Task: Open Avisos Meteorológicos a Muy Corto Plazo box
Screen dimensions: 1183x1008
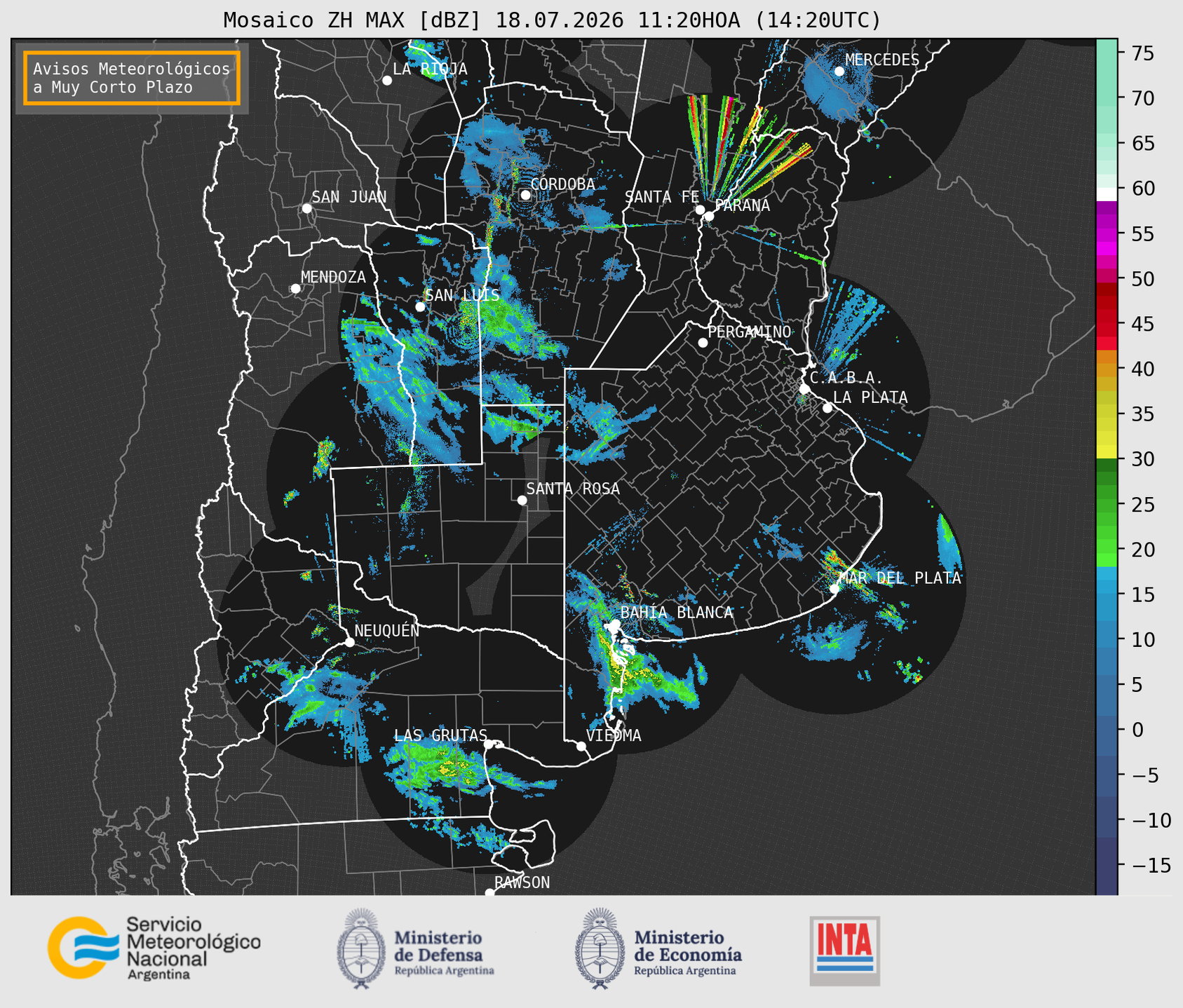Action: pos(132,78)
